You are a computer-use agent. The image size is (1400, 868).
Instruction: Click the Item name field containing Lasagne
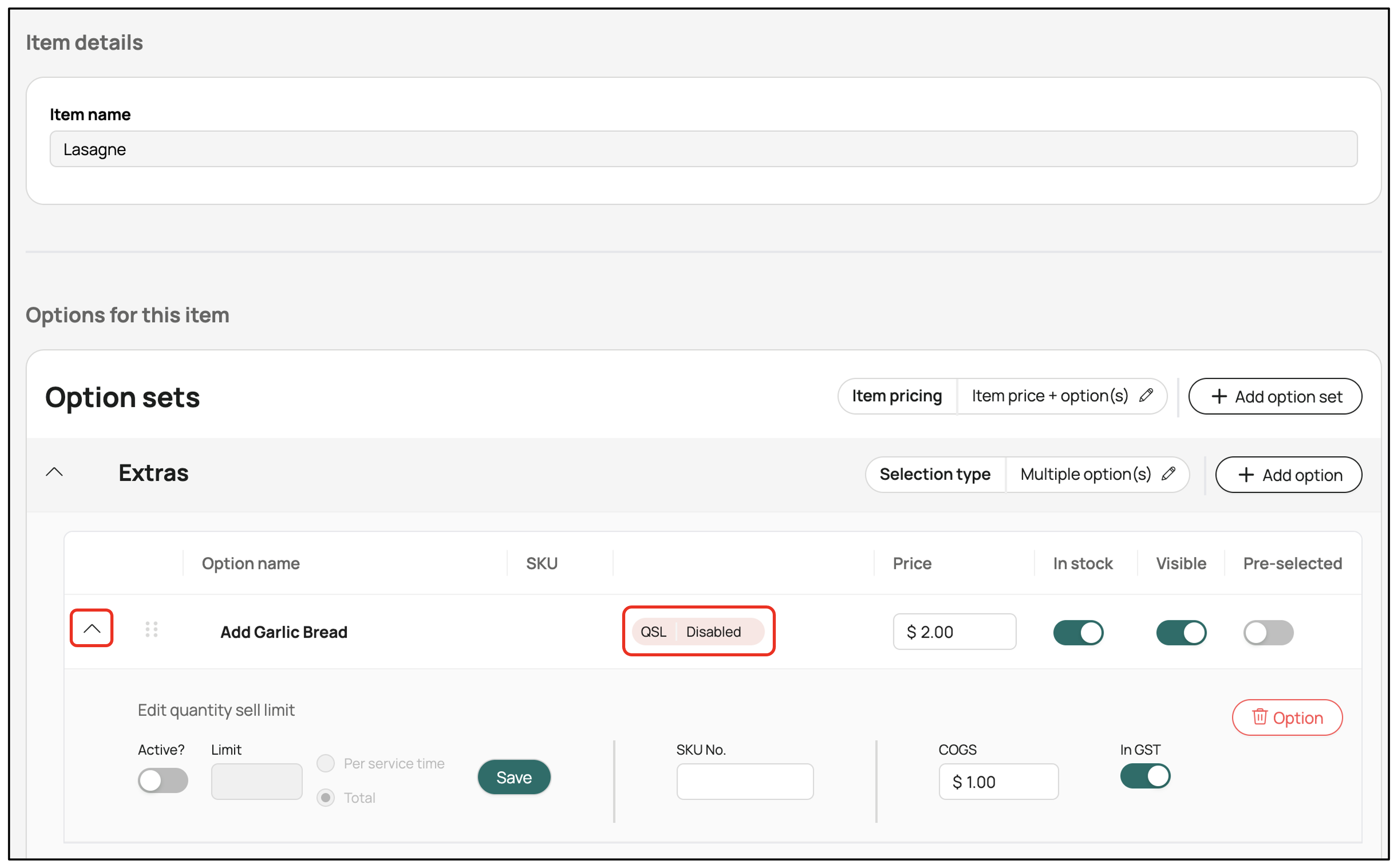point(703,149)
